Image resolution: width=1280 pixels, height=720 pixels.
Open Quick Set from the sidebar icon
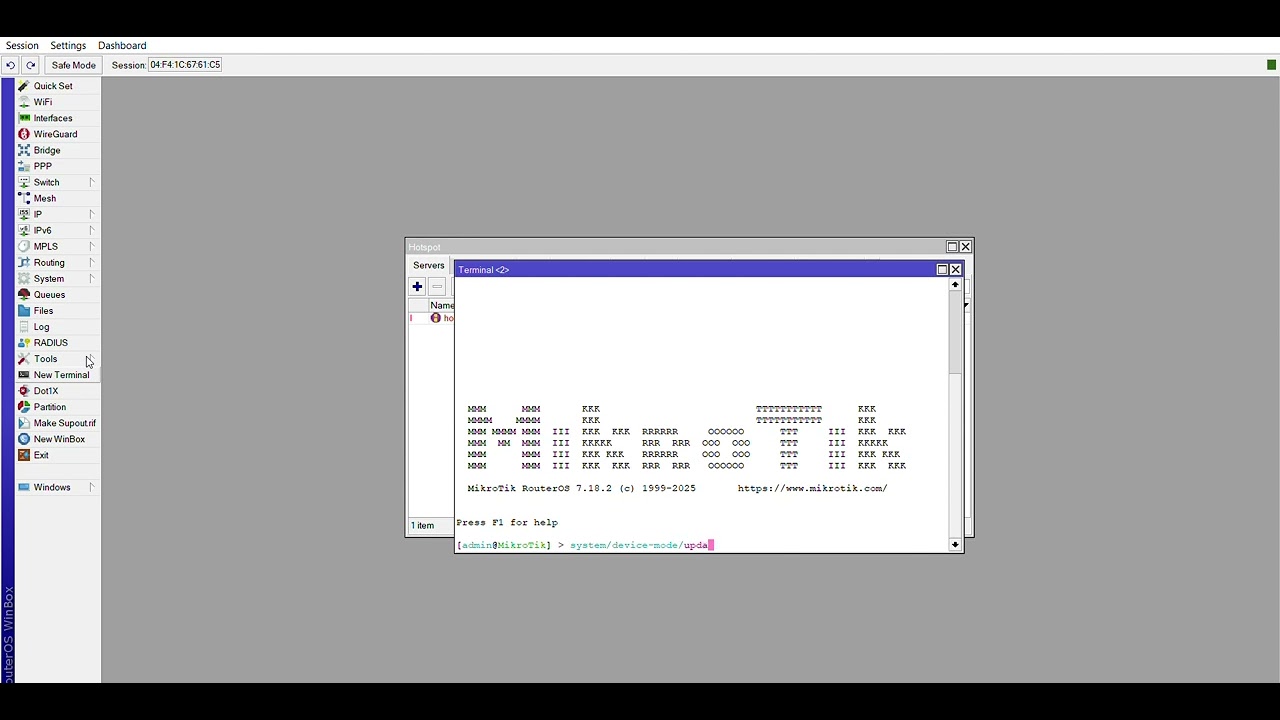[x=24, y=86]
